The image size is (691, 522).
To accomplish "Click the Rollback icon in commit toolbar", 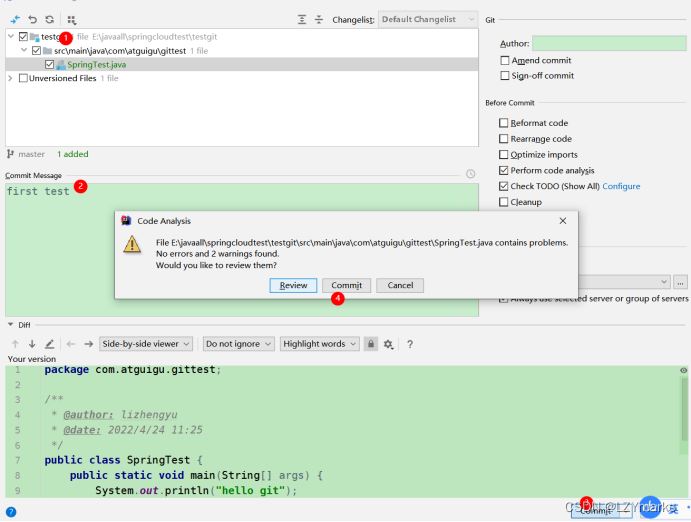I will 33,19.
